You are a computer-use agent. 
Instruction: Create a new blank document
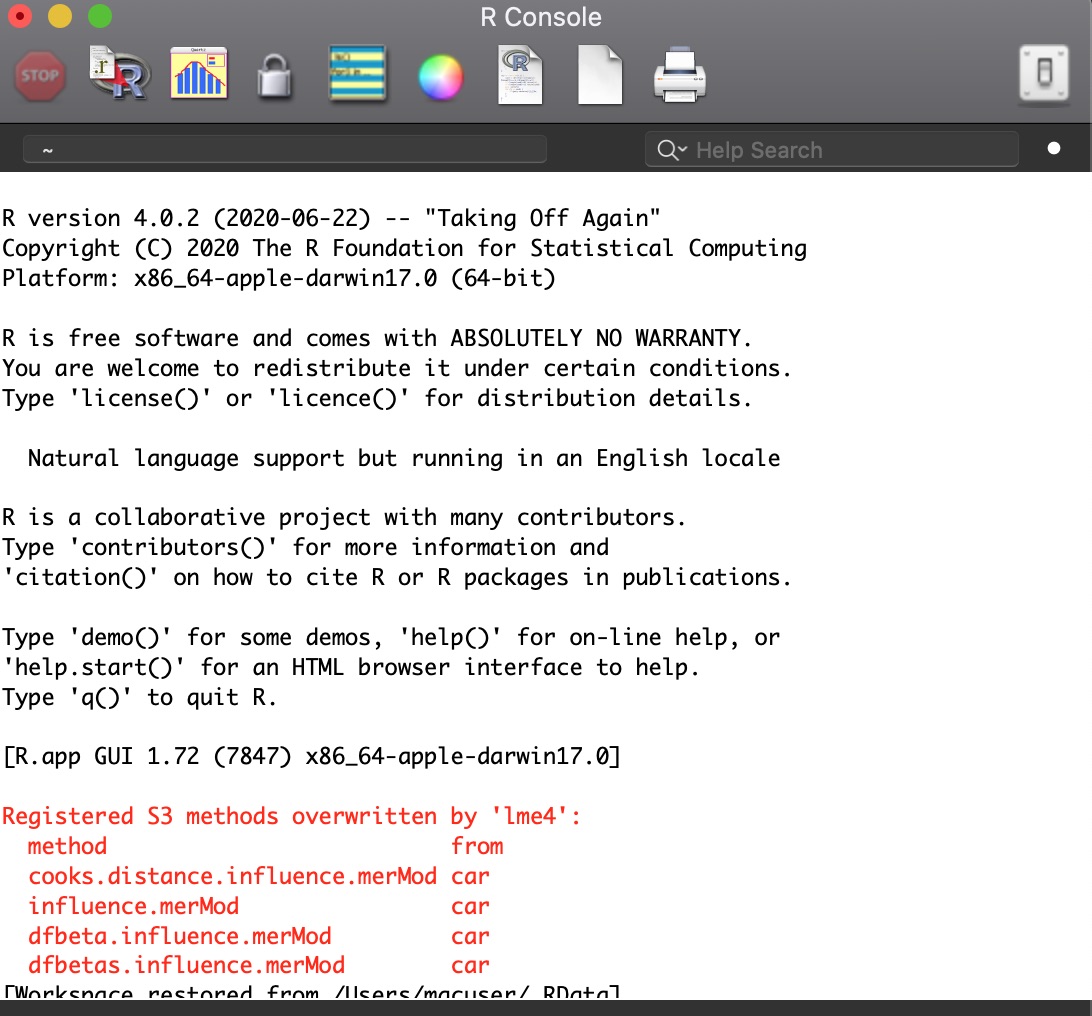point(600,75)
